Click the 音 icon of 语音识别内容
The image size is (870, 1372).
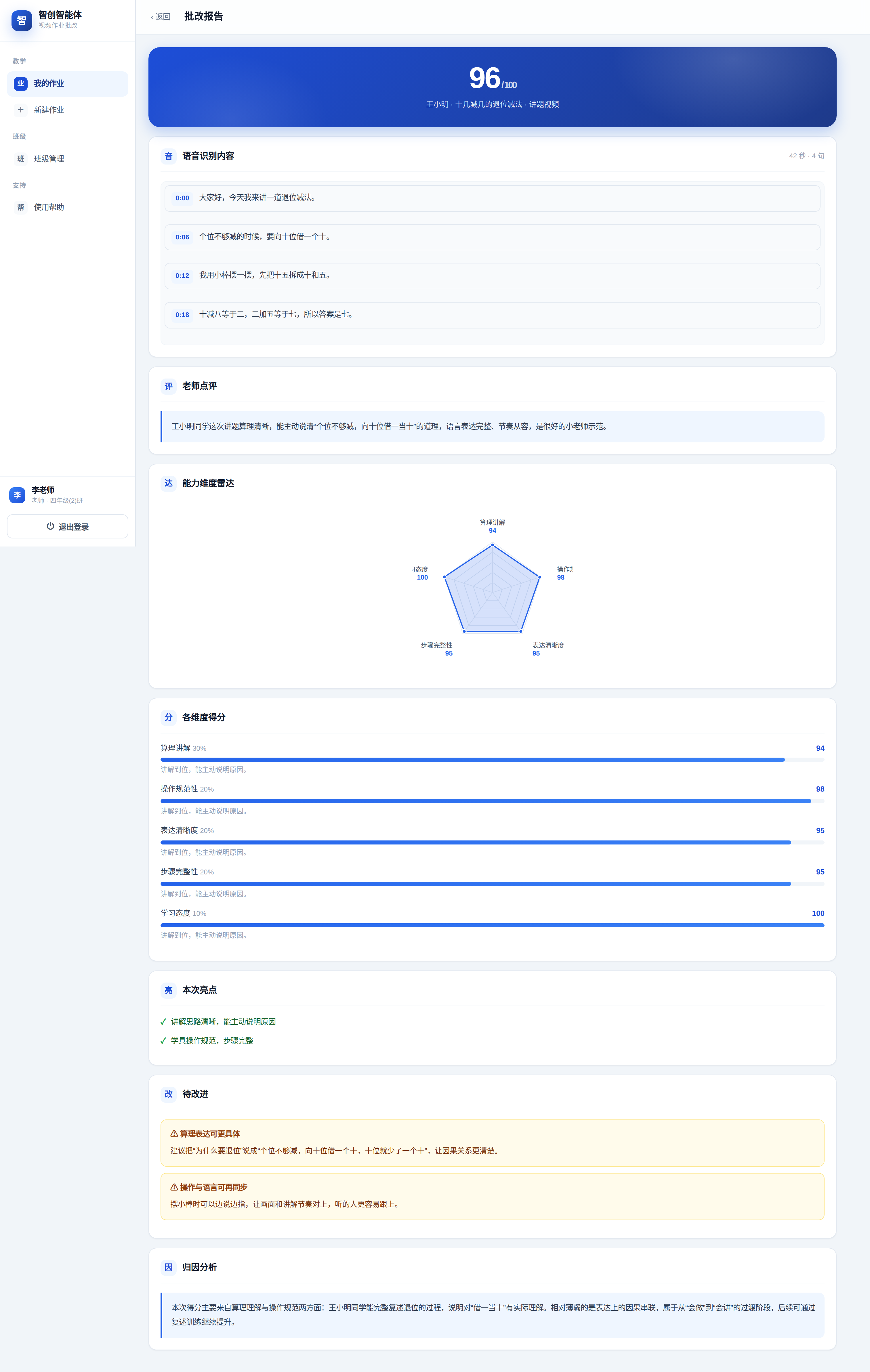click(x=169, y=156)
